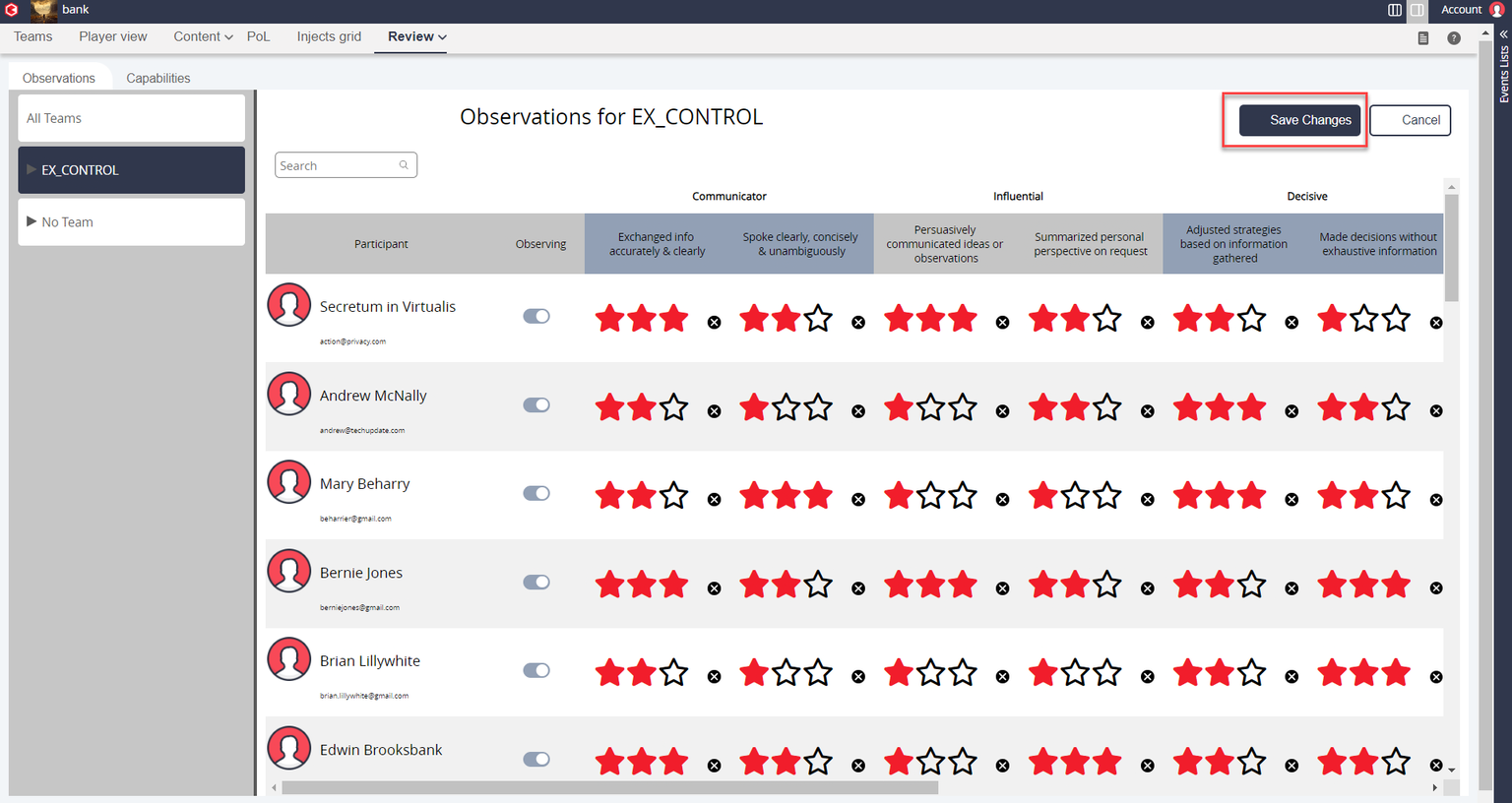Viewport: 1512px width, 803px height.
Task: Click the Save Changes button
Action: click(1299, 120)
